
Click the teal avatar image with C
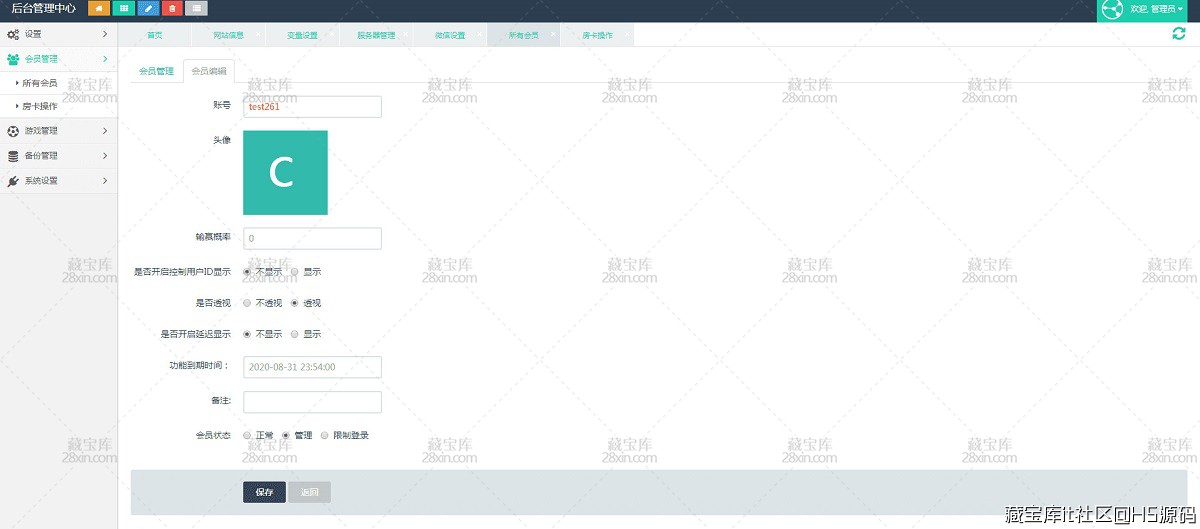285,172
